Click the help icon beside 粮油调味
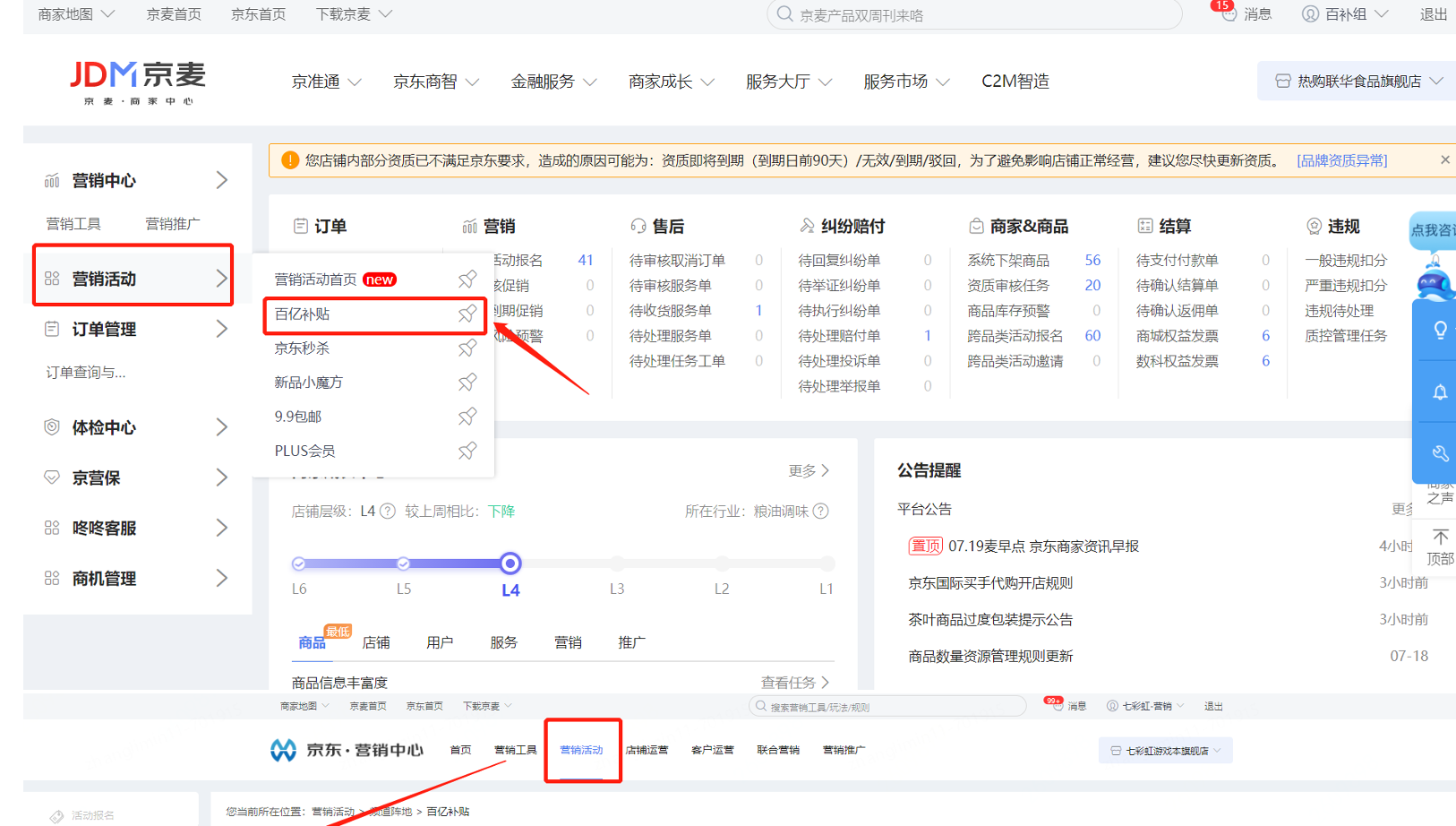This screenshot has width=1456, height=826. point(821,512)
